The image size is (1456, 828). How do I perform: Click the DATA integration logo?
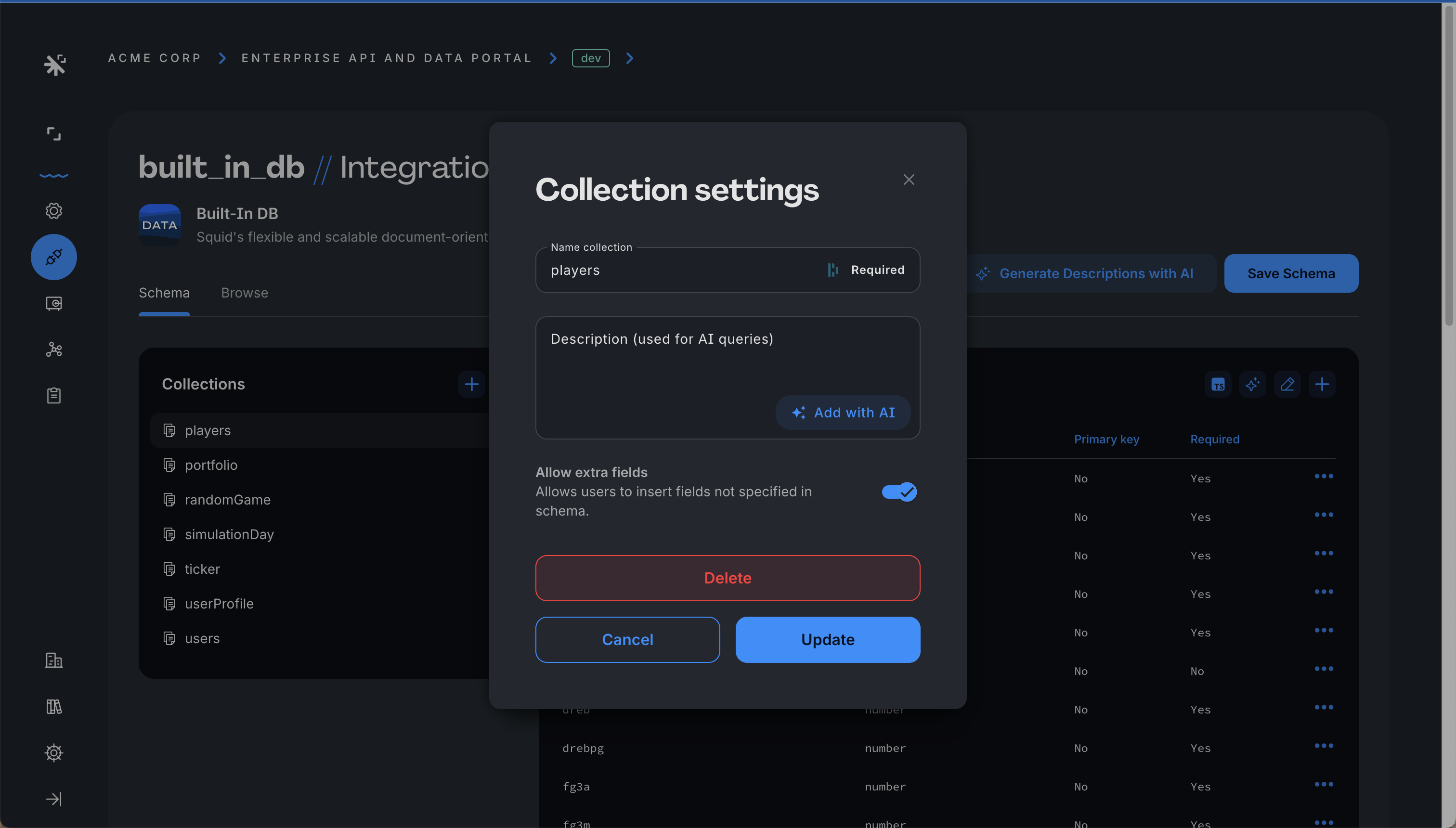[160, 225]
